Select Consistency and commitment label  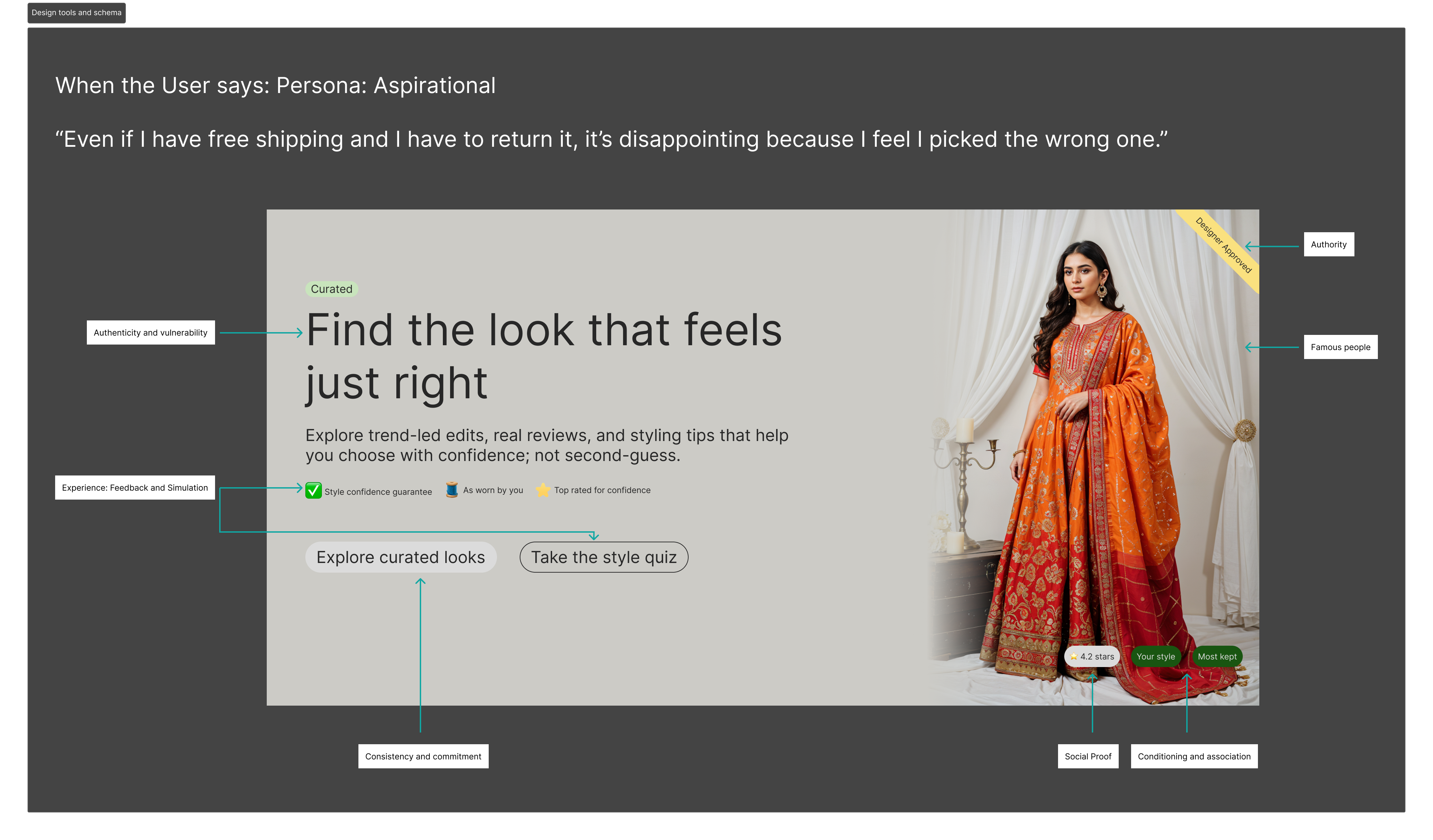(x=423, y=757)
